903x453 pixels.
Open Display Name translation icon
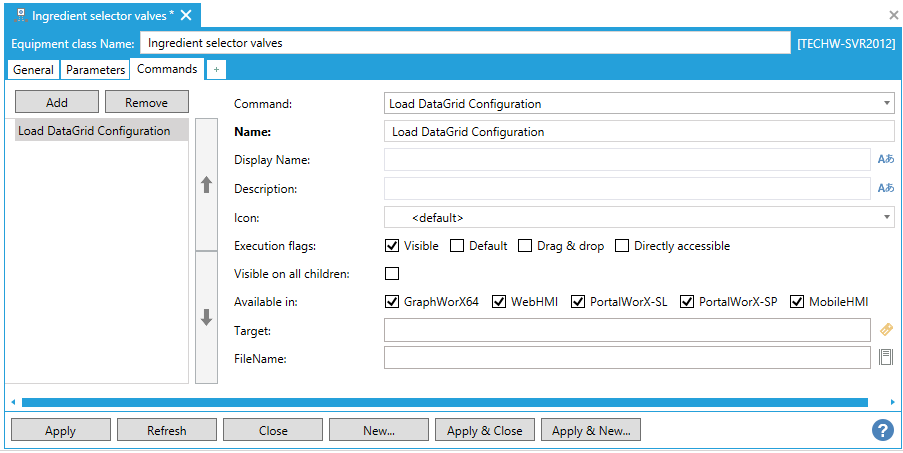click(x=885, y=159)
